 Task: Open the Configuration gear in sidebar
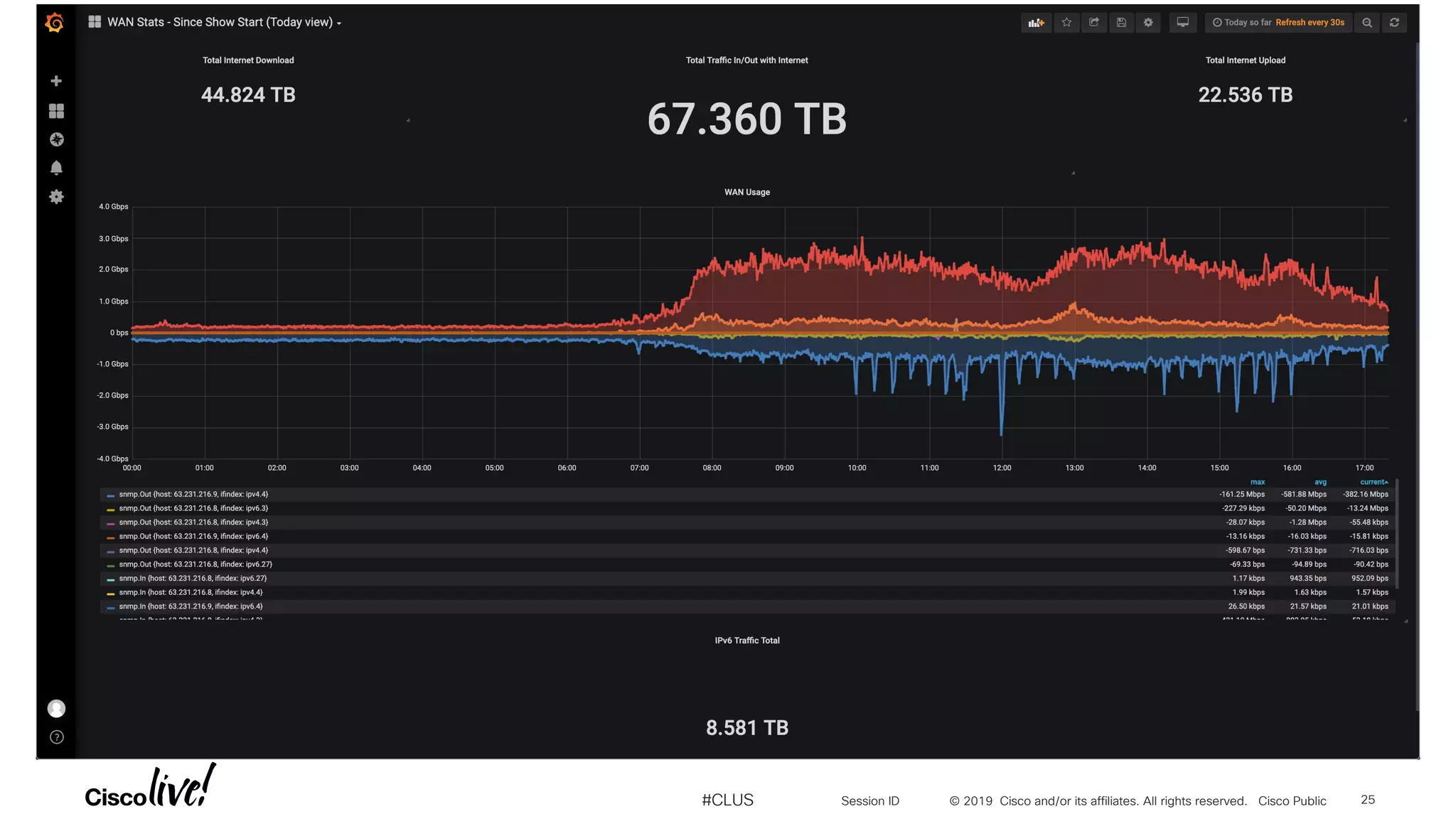pyautogui.click(x=56, y=197)
